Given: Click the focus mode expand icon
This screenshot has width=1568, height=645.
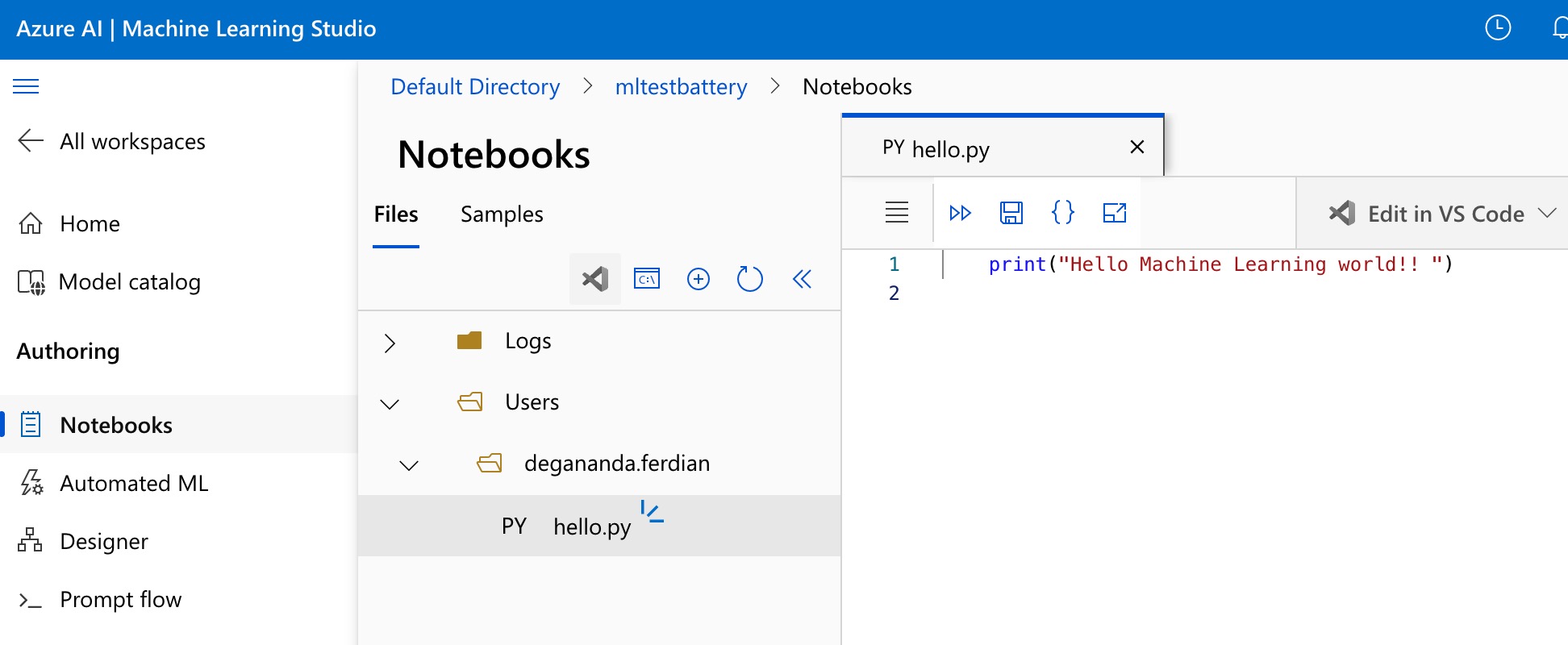Looking at the screenshot, I should pyautogui.click(x=1115, y=213).
